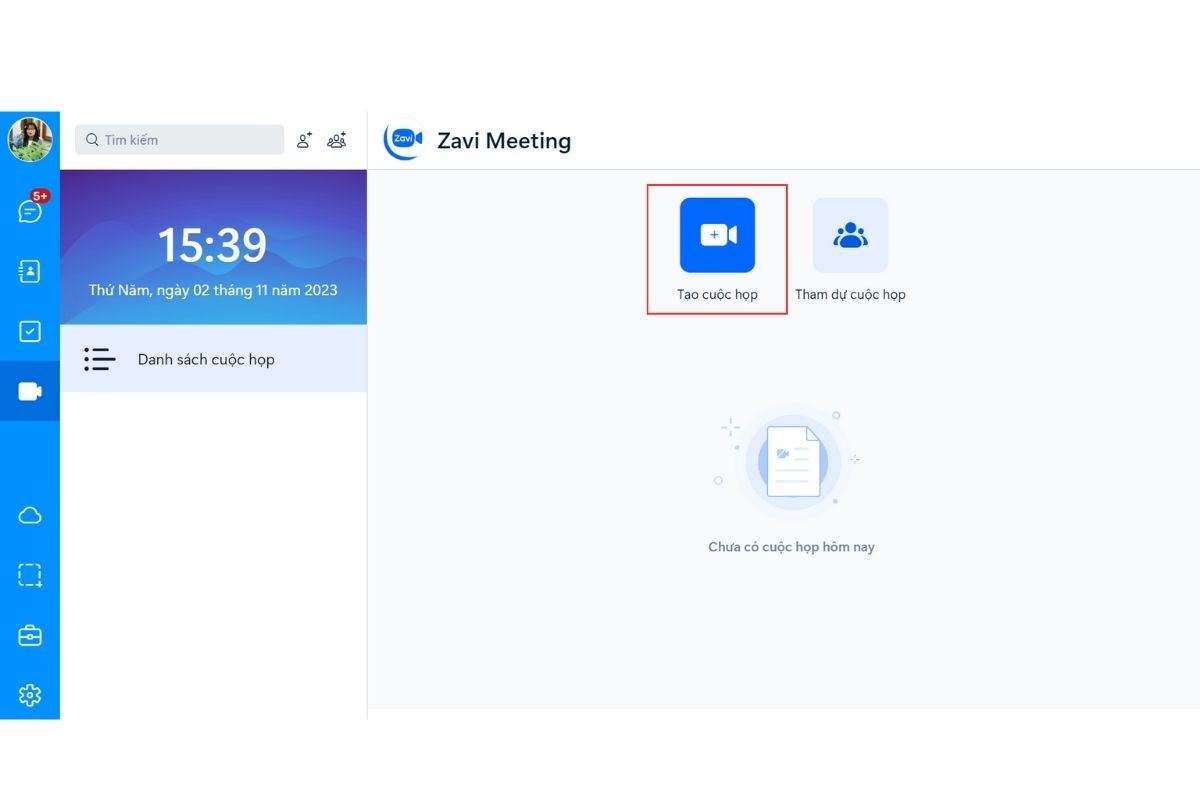The image size is (1200, 800).
Task: Click the 15:39 clock display
Action: coord(213,245)
